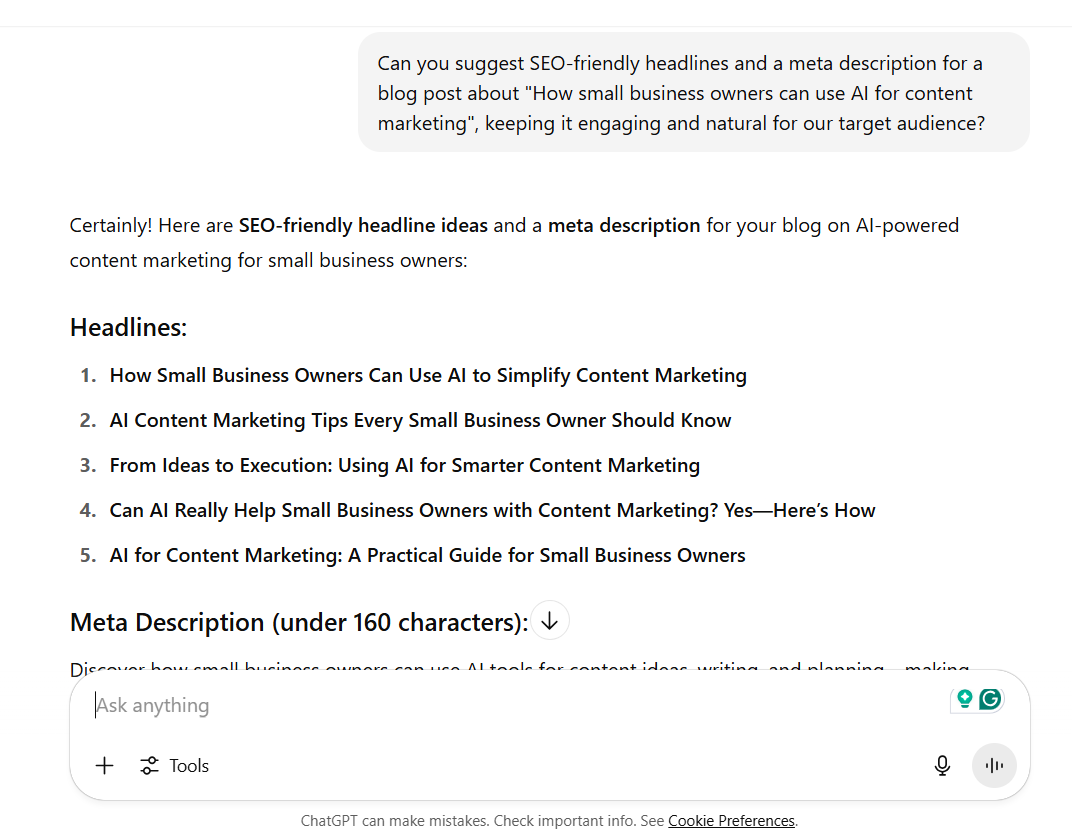
Task: Click the Tools sliders icon
Action: pyautogui.click(x=148, y=765)
